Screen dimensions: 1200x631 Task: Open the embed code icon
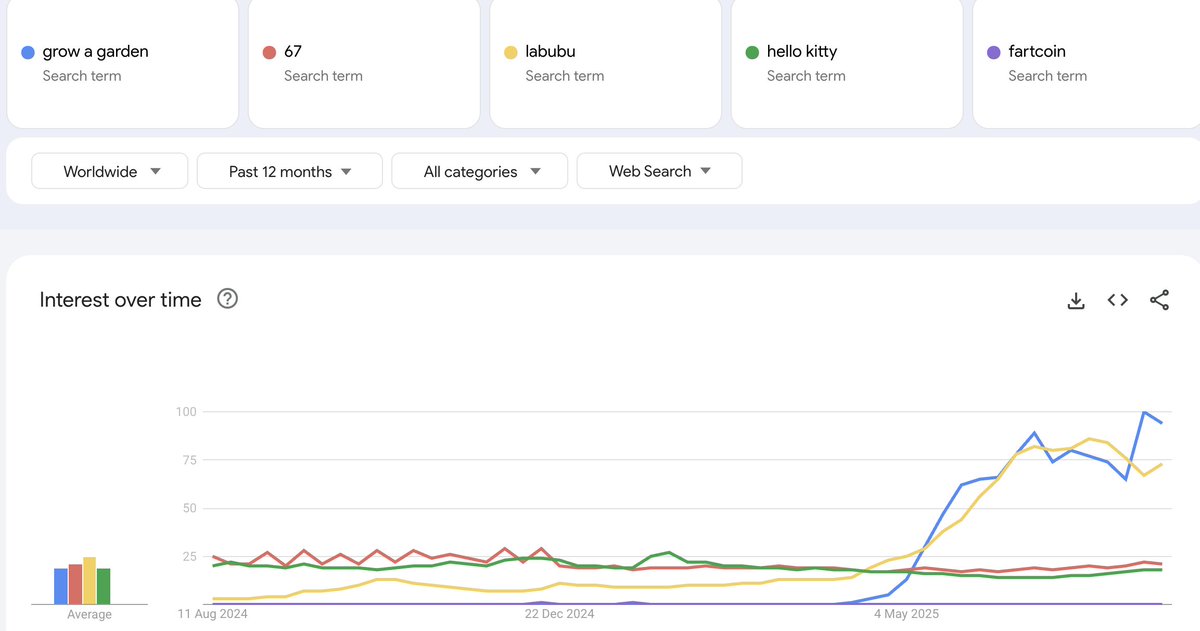point(1118,300)
